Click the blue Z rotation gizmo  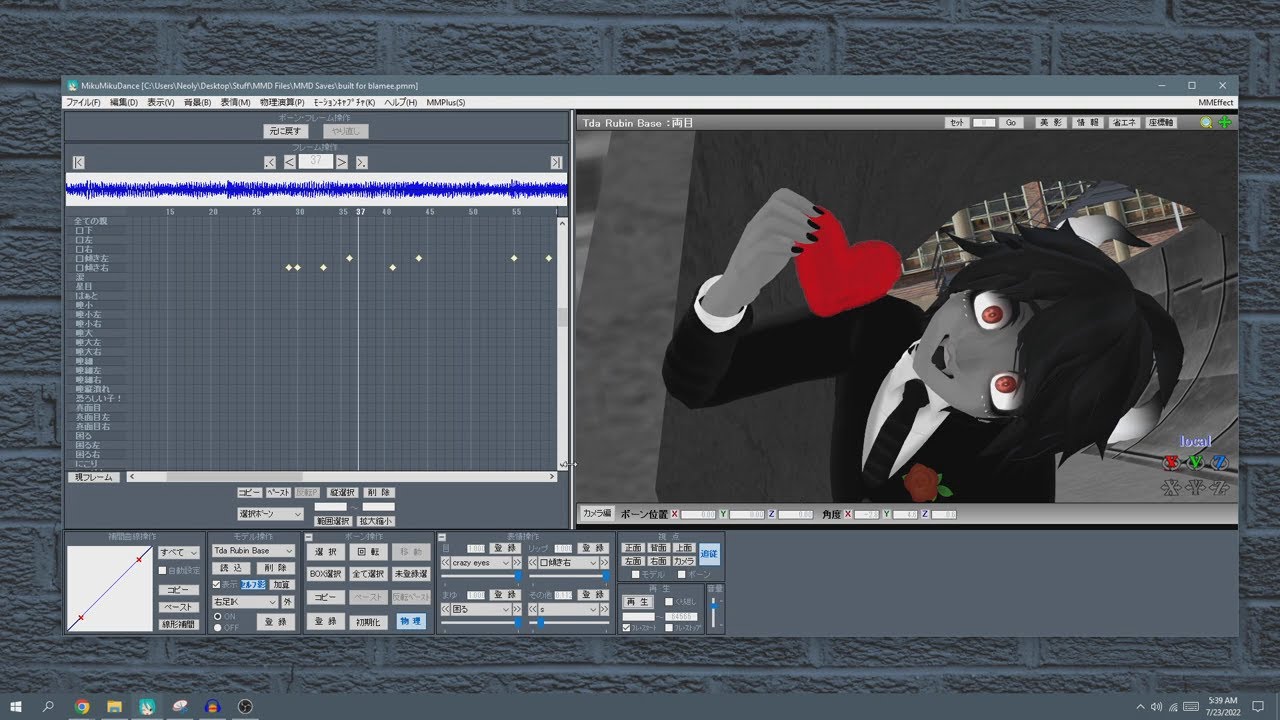(1220, 462)
